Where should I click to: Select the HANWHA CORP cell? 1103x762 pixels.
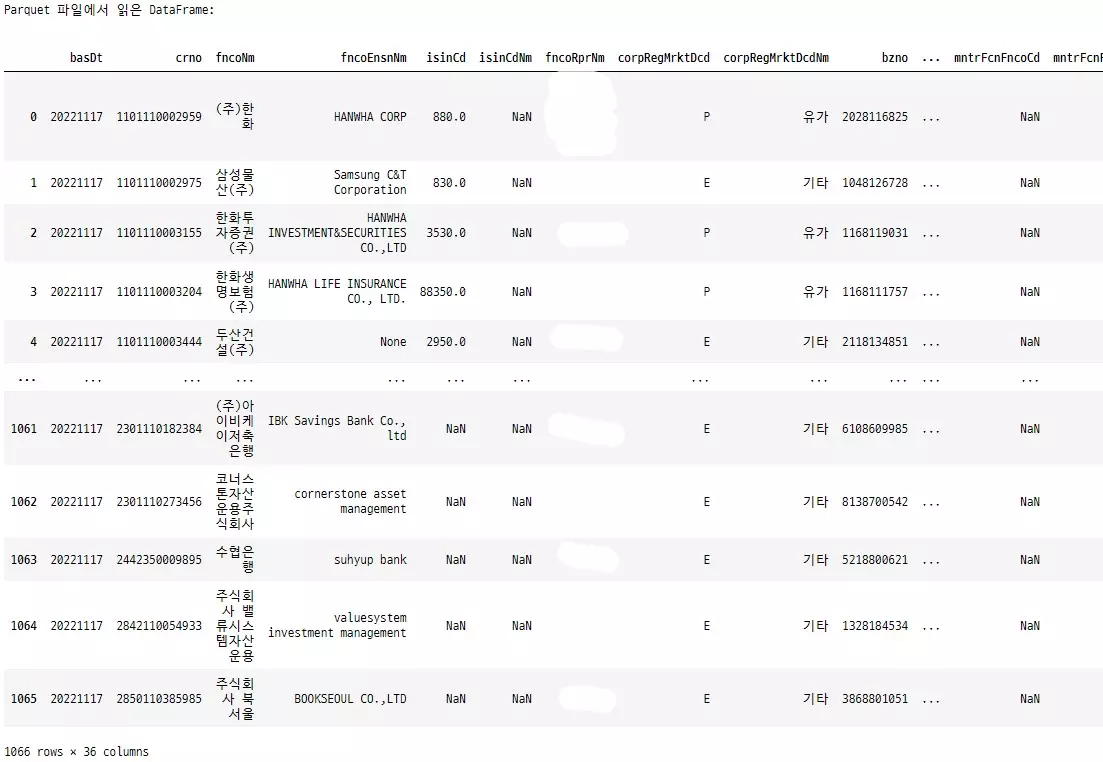point(370,117)
